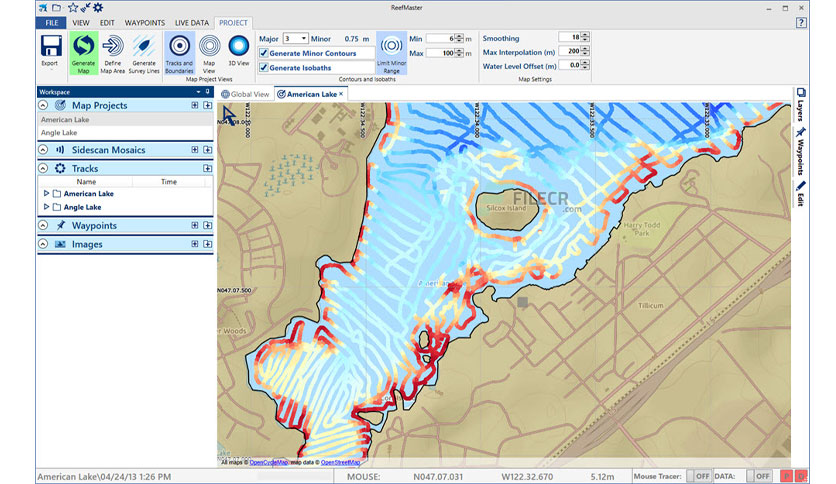The height and width of the screenshot is (484, 836).
Task: Sort tracks by Time column
Action: pos(168,182)
